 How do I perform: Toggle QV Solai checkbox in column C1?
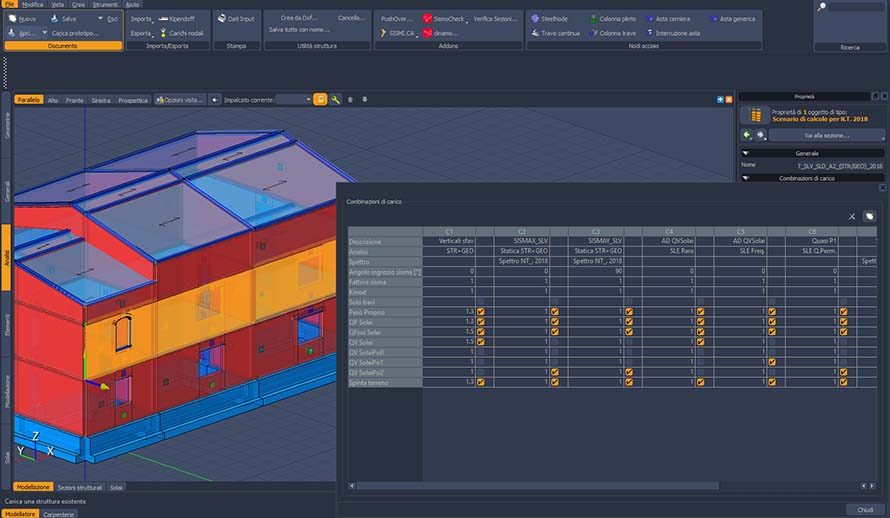[x=481, y=342]
